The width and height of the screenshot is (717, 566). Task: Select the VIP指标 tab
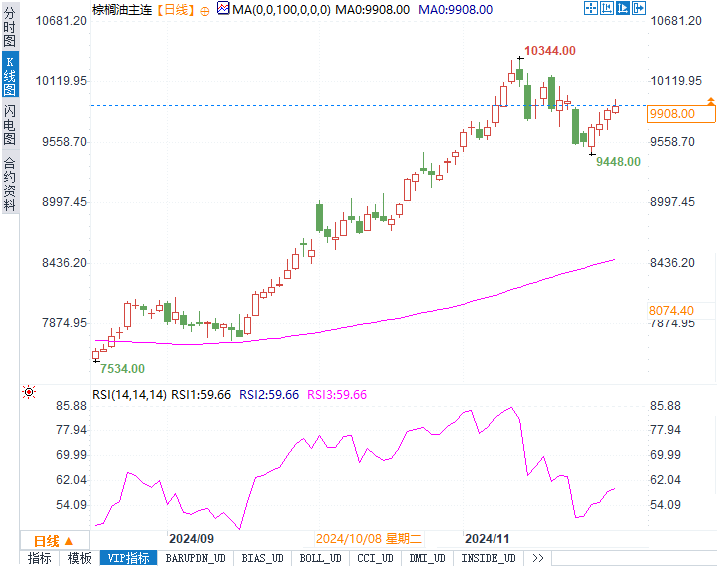tap(128, 558)
